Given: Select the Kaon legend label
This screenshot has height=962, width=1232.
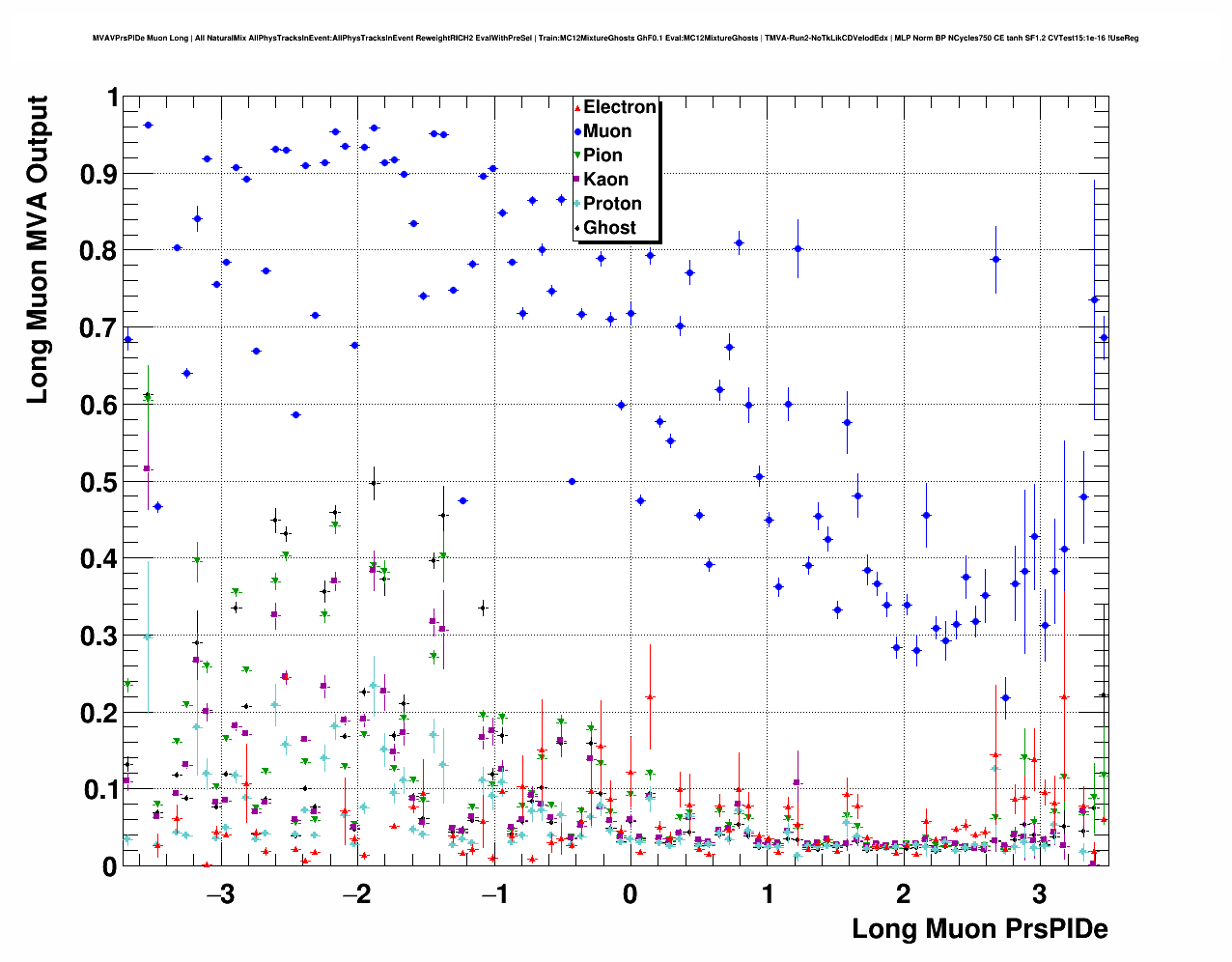Looking at the screenshot, I should tap(605, 180).
